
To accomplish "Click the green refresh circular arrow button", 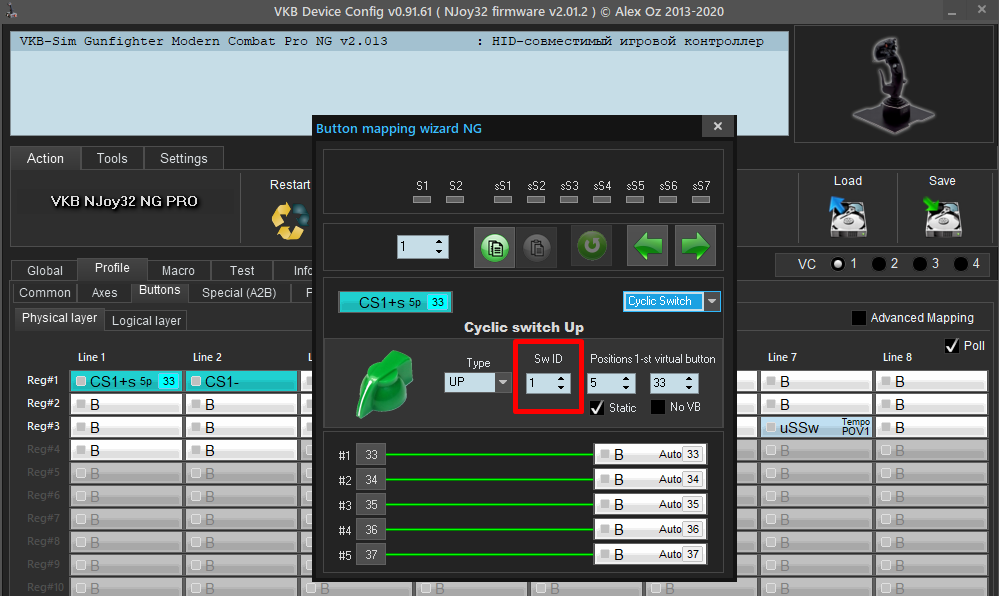I will click(592, 245).
